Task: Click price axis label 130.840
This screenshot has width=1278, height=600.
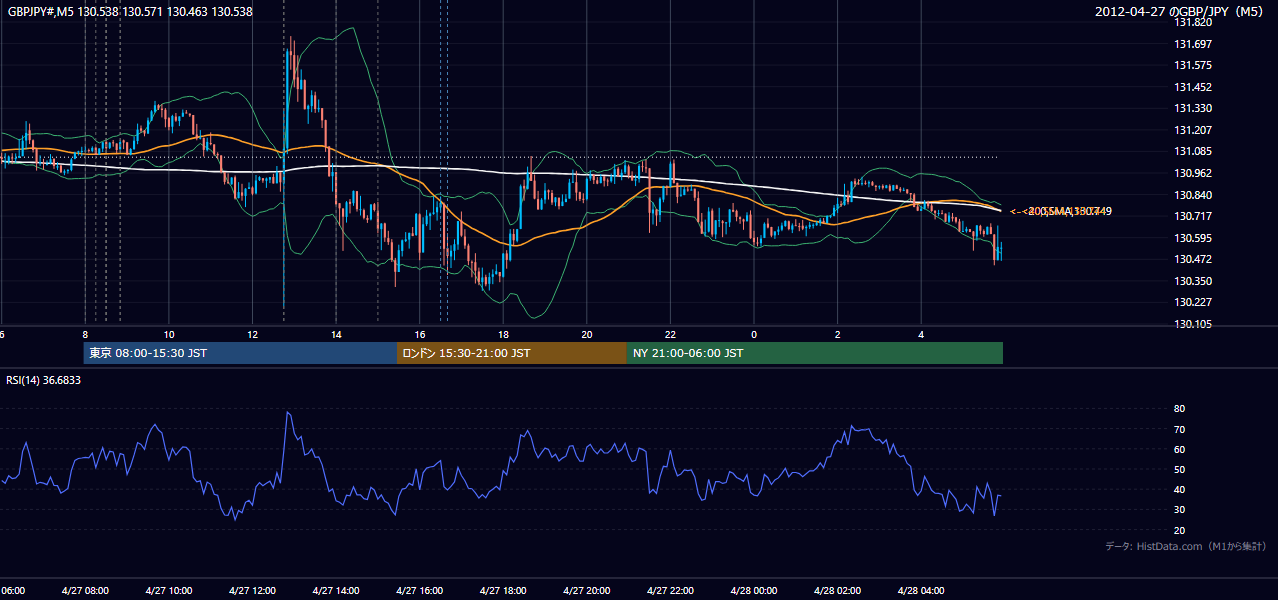Action: pos(1193,195)
